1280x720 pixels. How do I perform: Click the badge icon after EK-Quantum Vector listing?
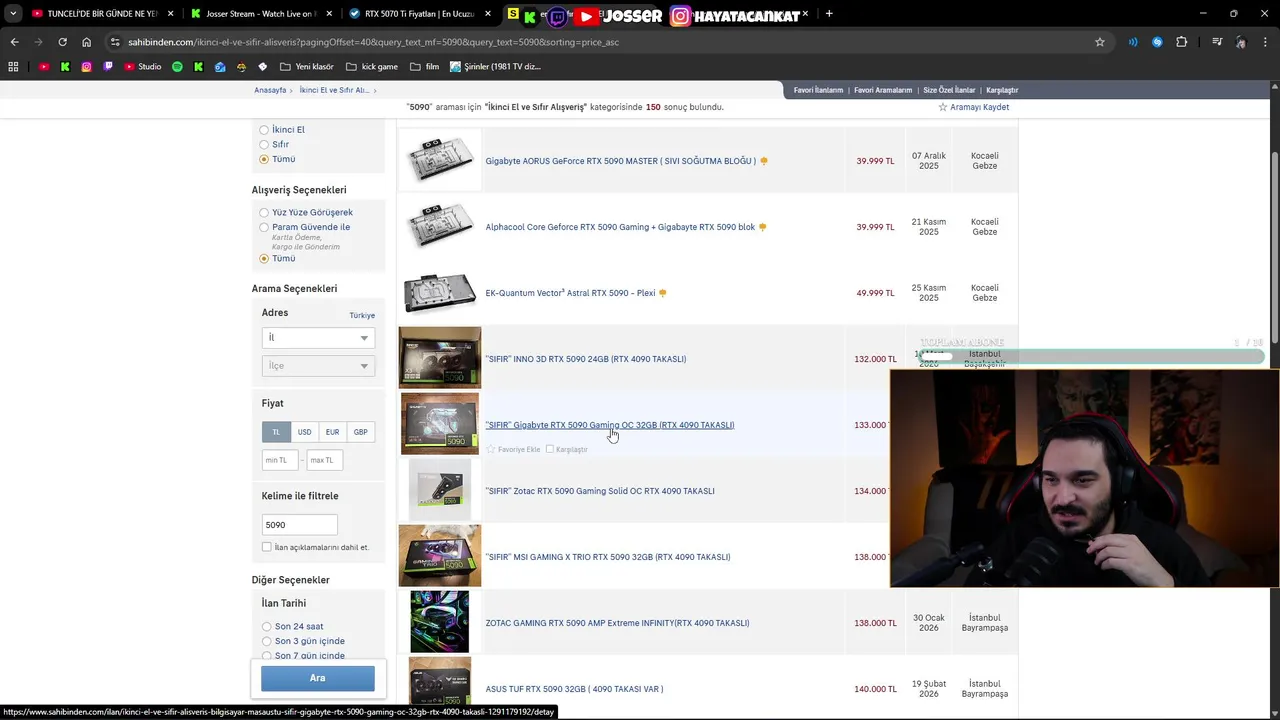(662, 293)
